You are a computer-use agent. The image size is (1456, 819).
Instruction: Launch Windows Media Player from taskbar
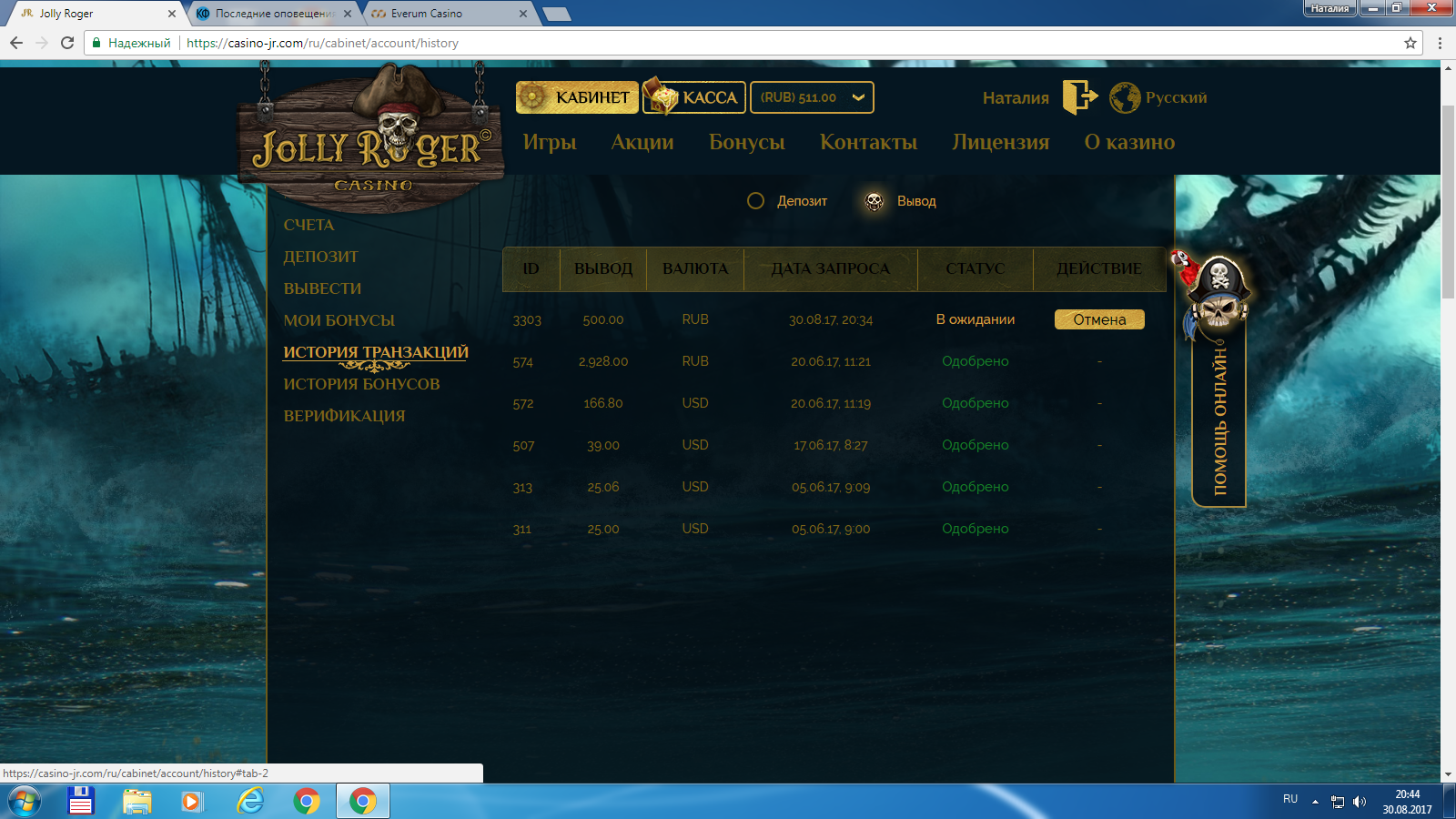tap(192, 802)
